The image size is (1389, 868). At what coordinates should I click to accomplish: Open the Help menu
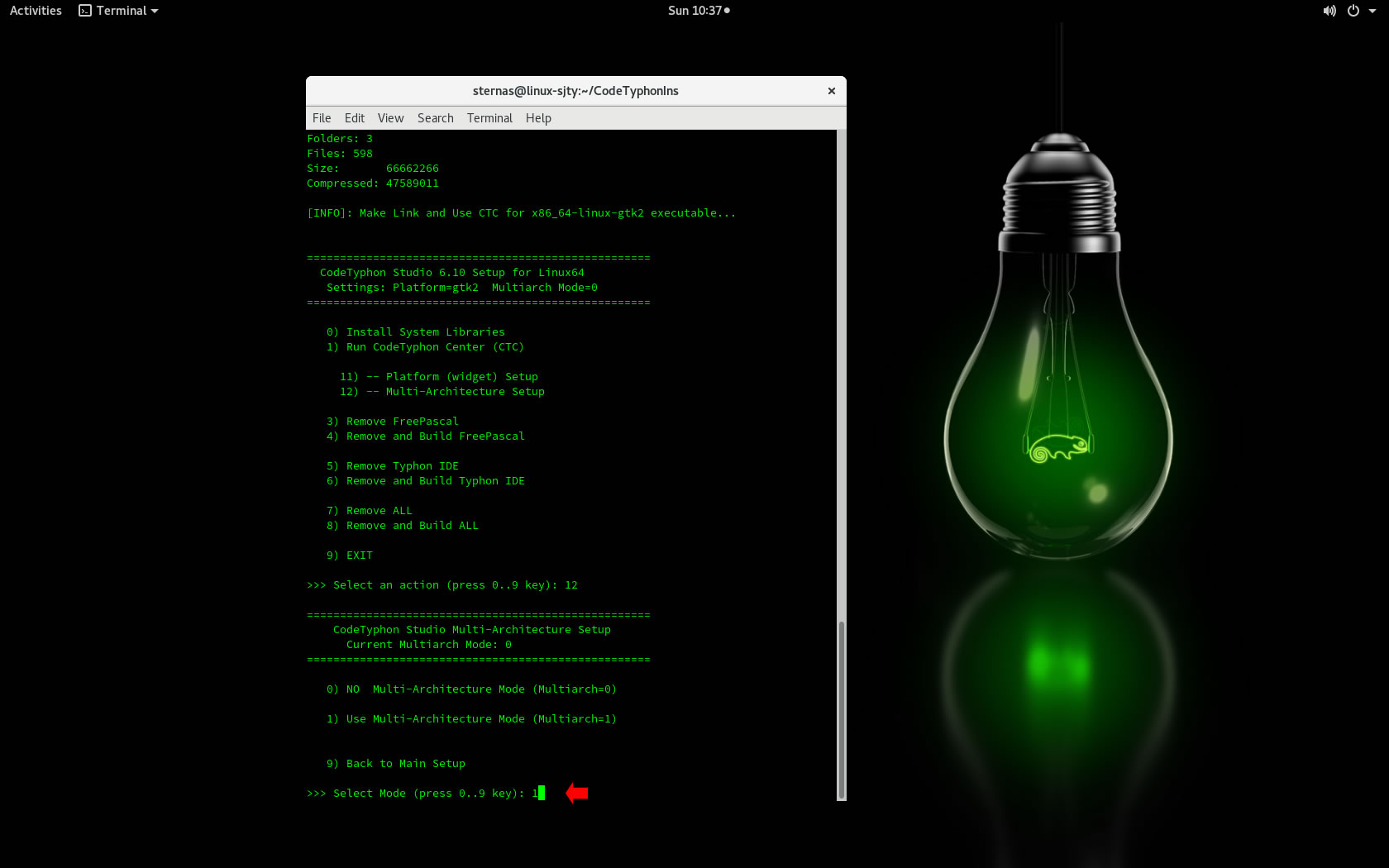tap(538, 118)
